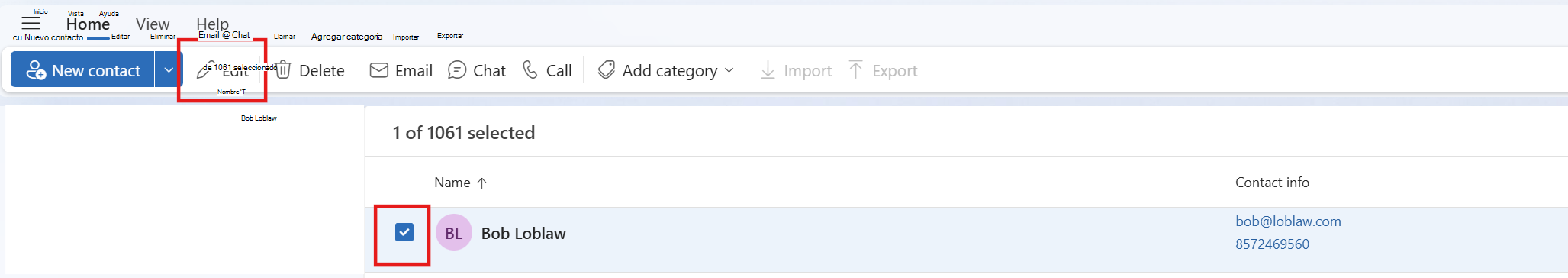This screenshot has width=1568, height=278.
Task: Click the Export arrow icon
Action: coord(856,70)
